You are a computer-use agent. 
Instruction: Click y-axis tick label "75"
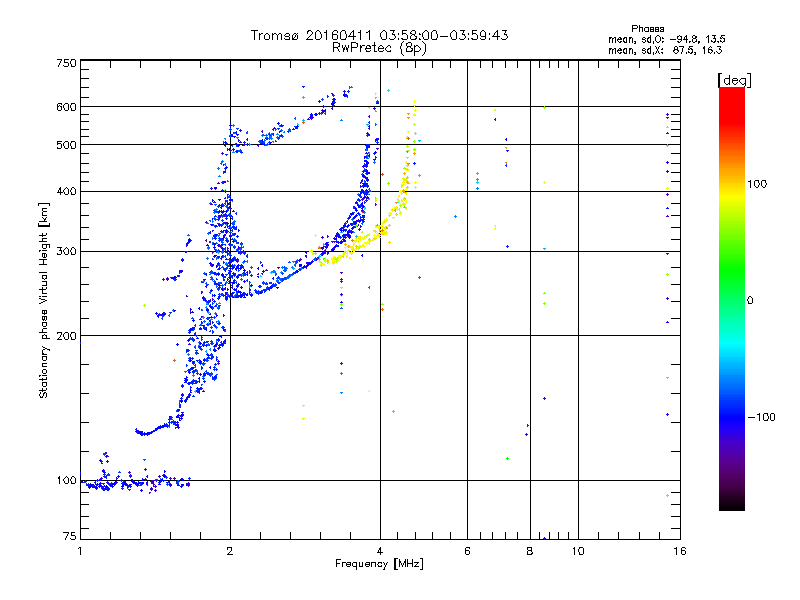(x=70, y=536)
